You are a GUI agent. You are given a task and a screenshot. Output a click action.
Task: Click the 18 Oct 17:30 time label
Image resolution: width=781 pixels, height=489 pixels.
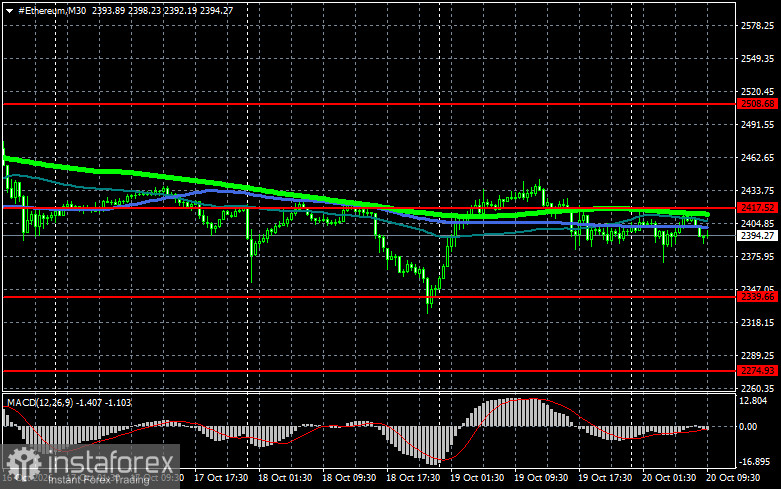pyautogui.click(x=413, y=478)
